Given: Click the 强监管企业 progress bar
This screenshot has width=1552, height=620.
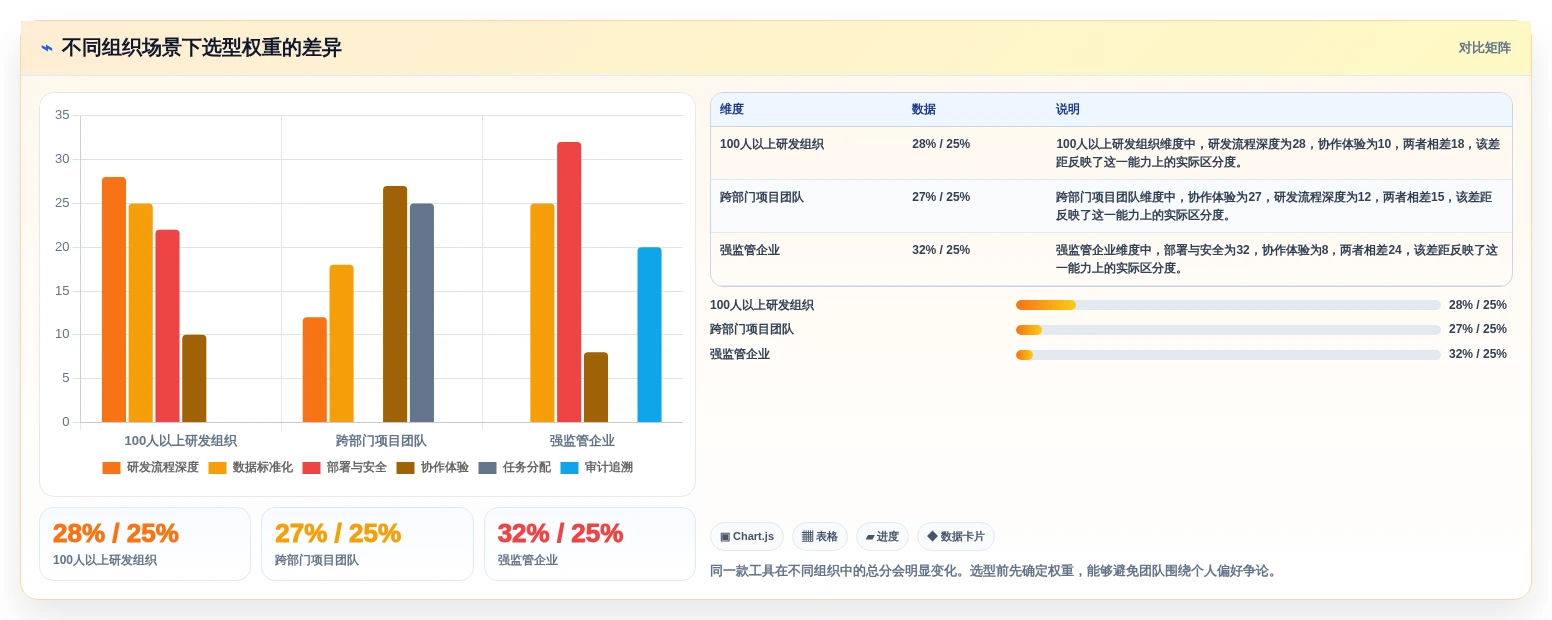Looking at the screenshot, I should tap(1228, 354).
